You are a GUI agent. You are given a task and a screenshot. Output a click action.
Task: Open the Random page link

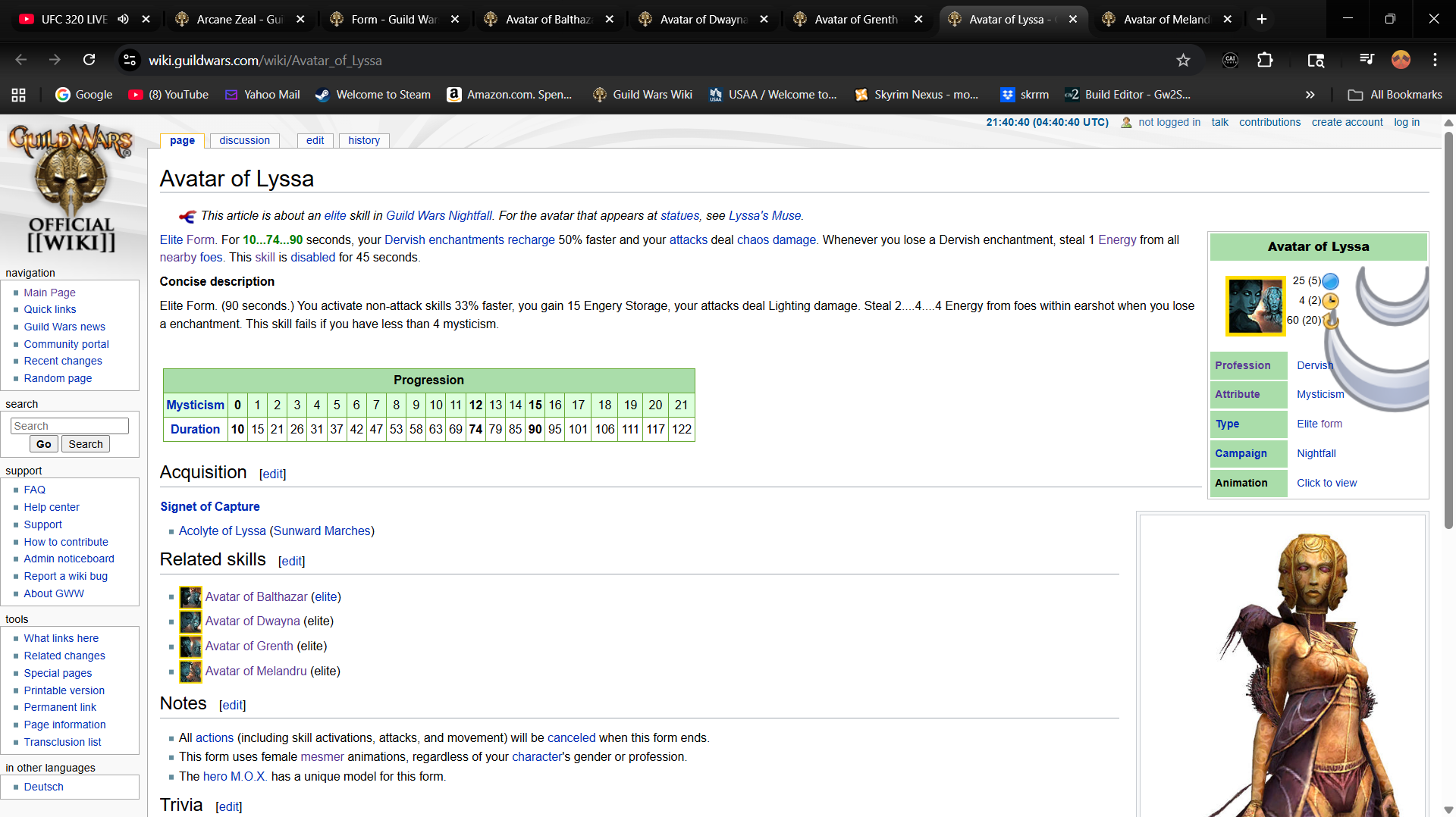click(58, 378)
